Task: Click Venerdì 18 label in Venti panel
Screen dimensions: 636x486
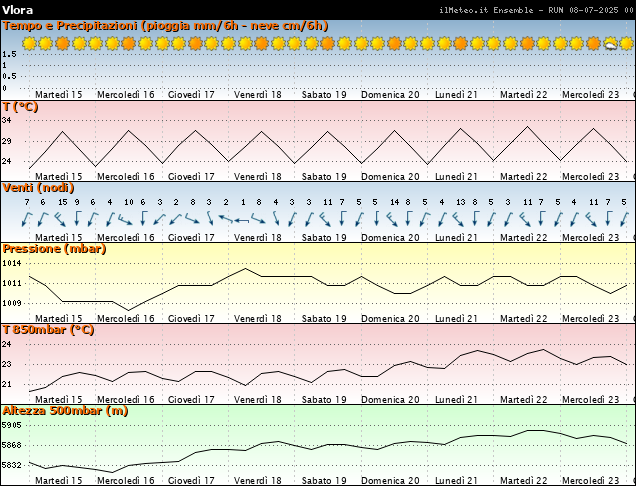Action: point(258,237)
